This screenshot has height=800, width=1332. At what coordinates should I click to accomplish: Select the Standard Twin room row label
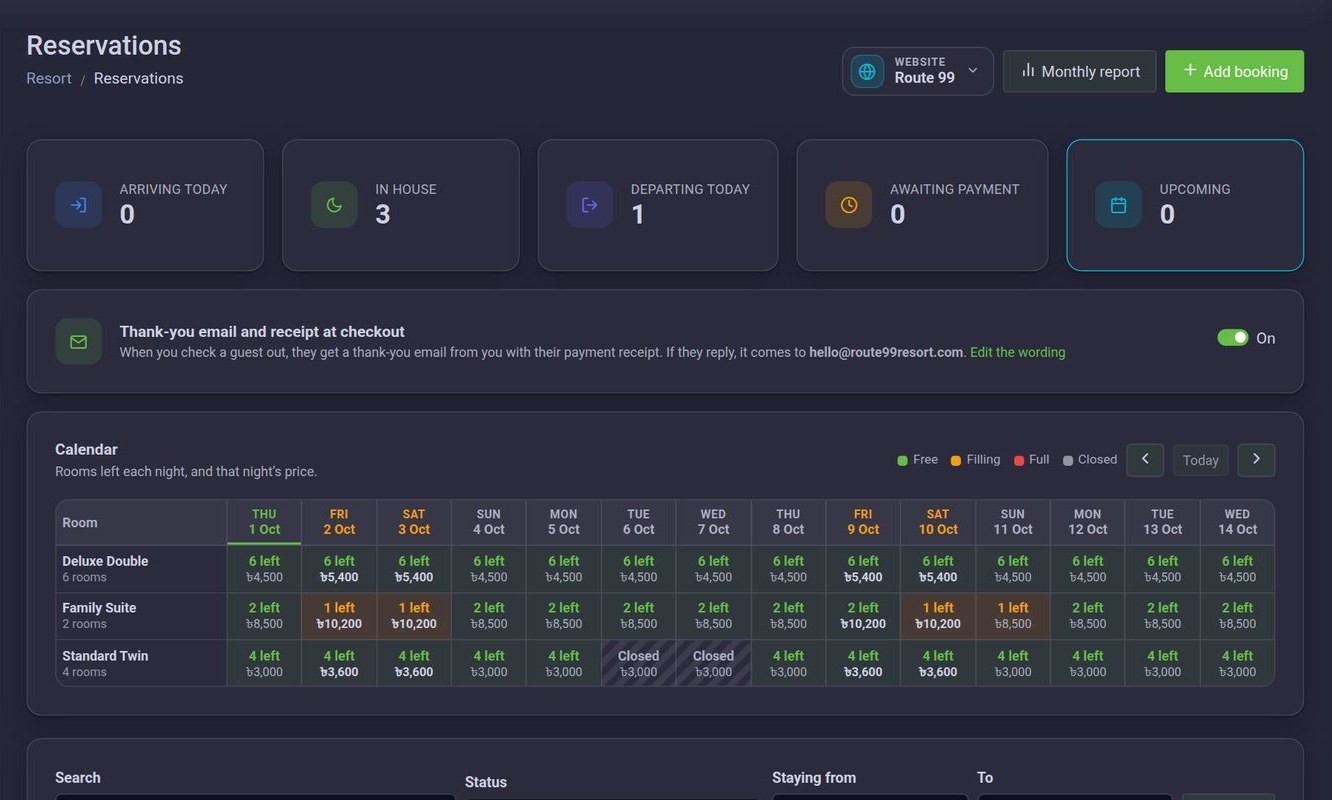[141, 663]
